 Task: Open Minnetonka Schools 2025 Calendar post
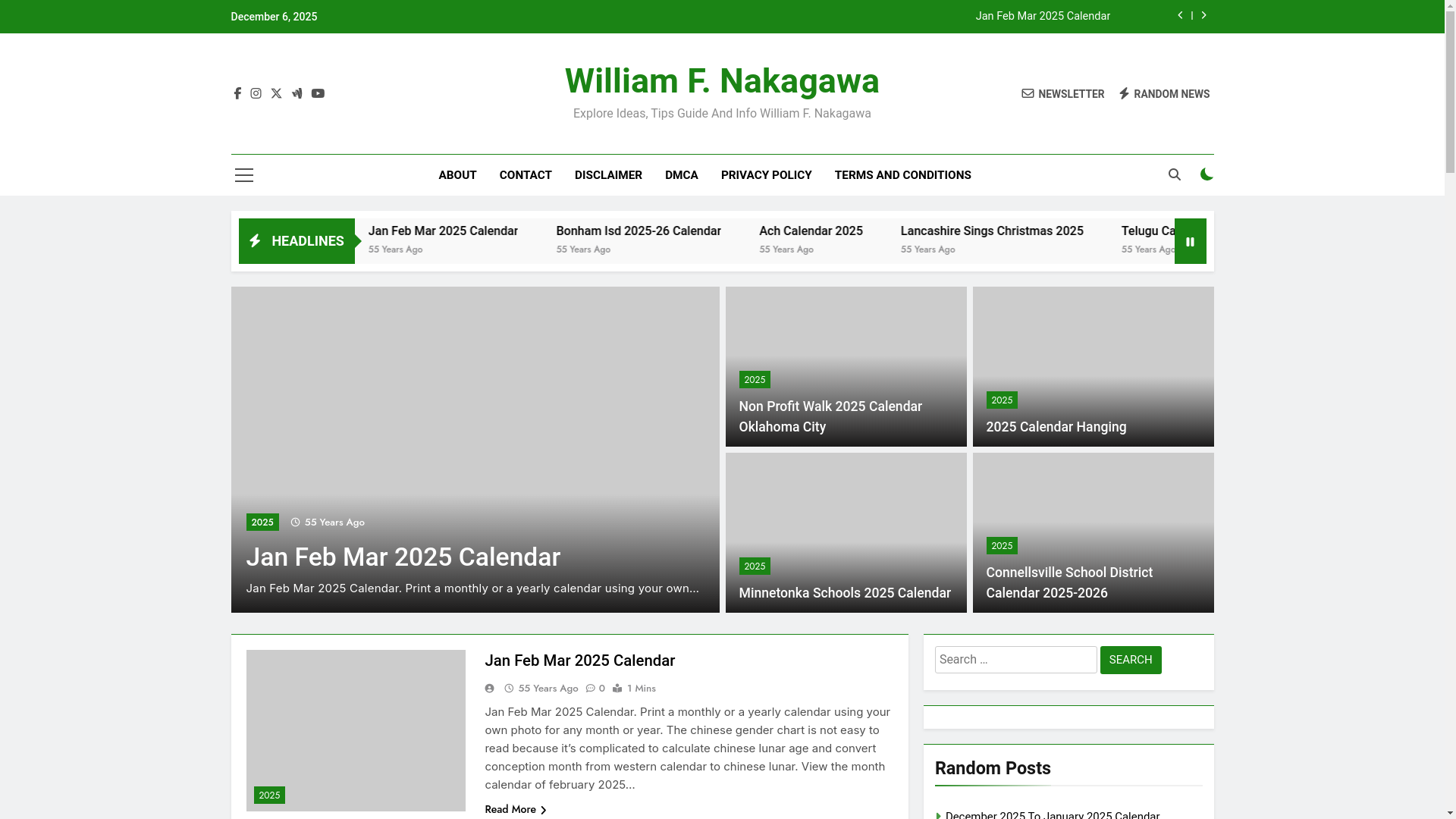pos(845,593)
